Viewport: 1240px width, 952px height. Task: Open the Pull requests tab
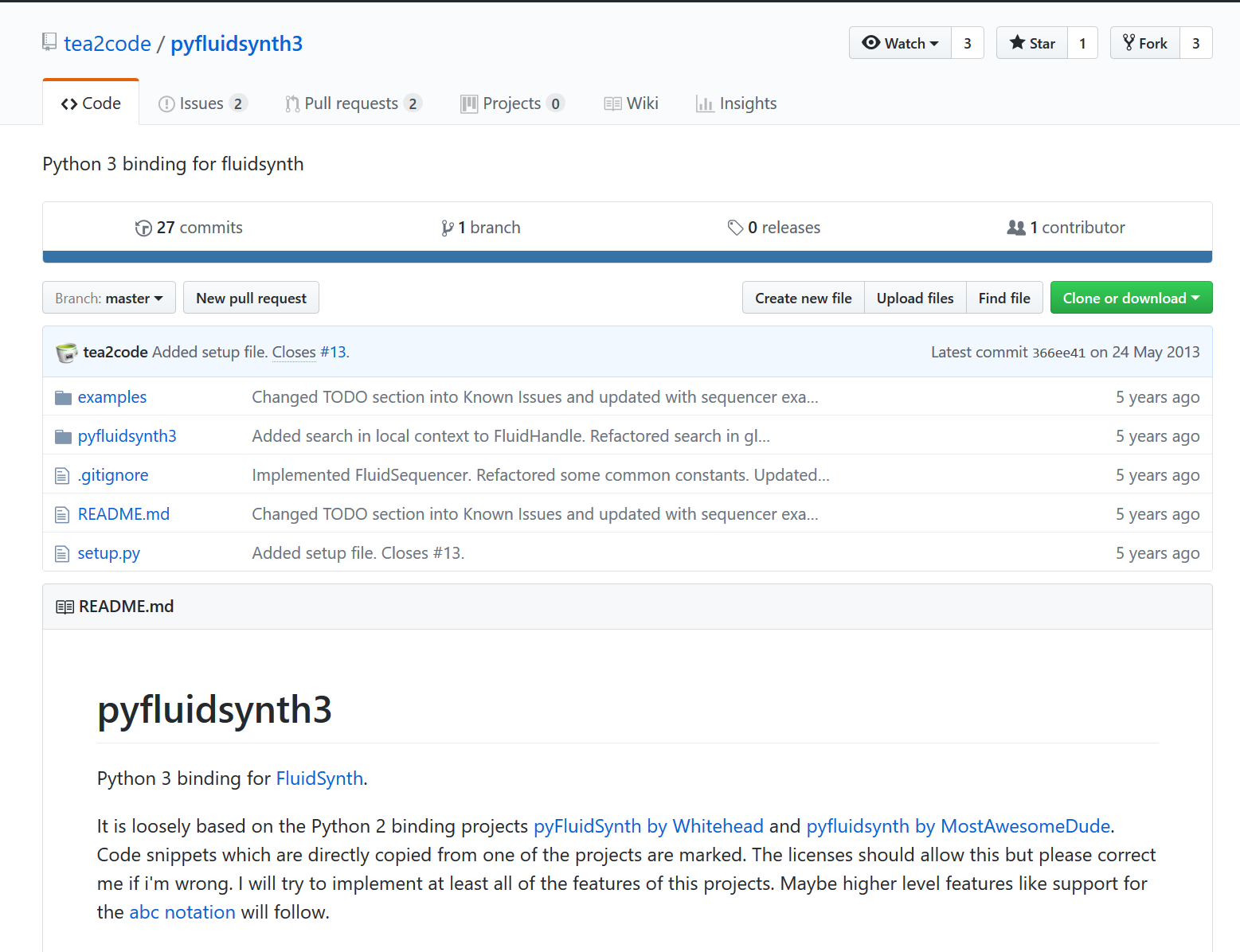click(x=354, y=103)
